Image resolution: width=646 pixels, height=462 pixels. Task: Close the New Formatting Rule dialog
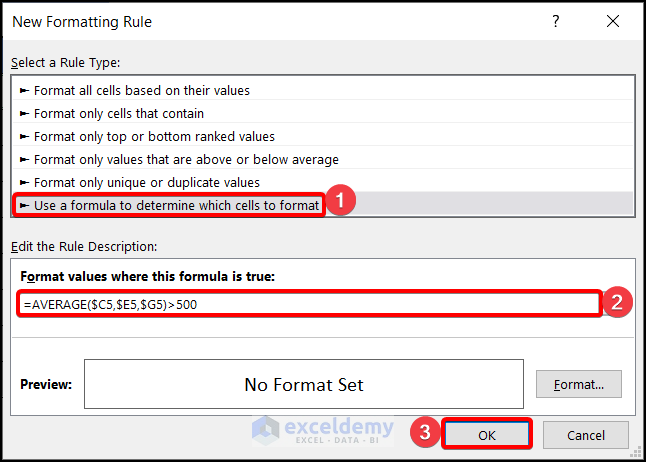(x=613, y=21)
